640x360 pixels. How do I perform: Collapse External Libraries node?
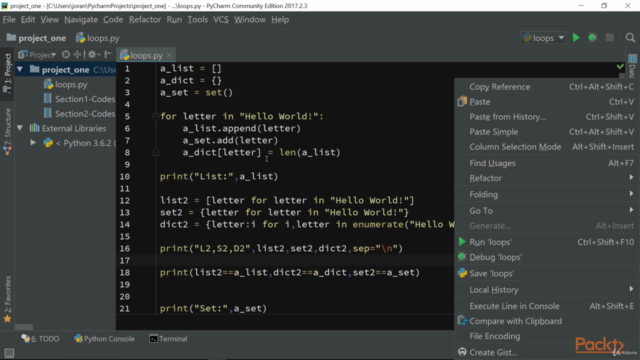[x=20, y=128]
